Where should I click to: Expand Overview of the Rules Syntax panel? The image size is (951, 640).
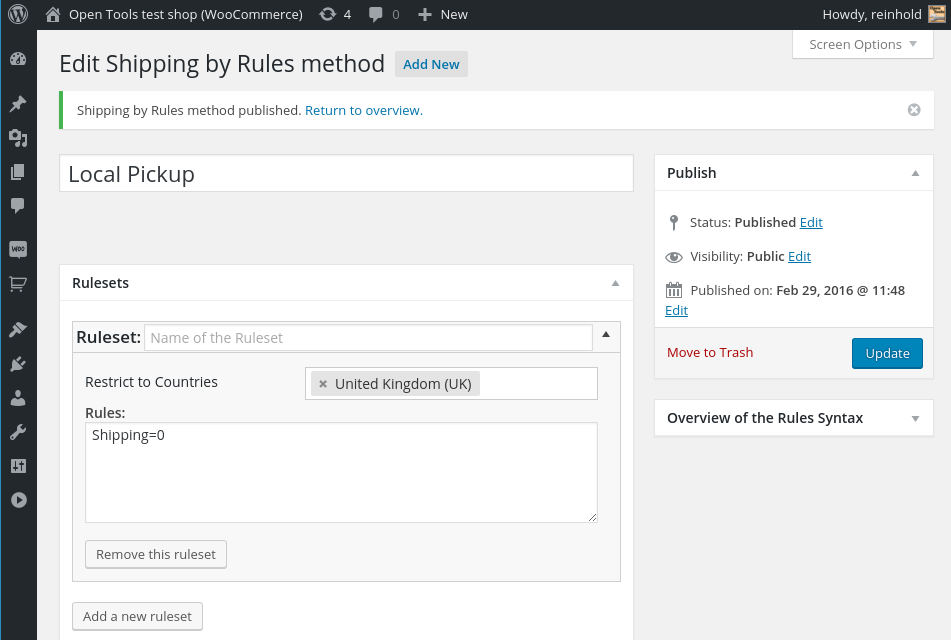pos(915,418)
